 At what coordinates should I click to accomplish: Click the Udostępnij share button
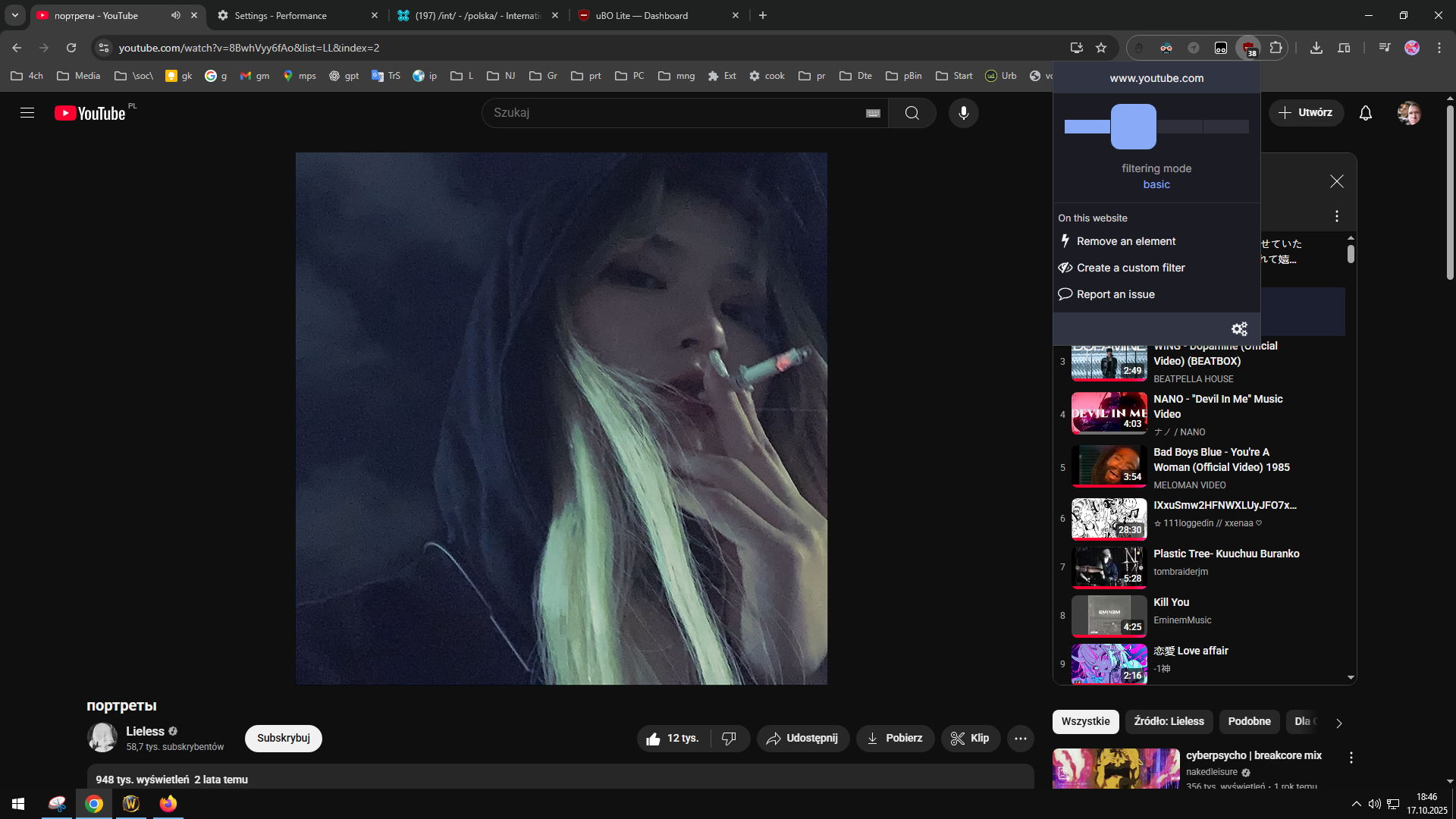[802, 739]
